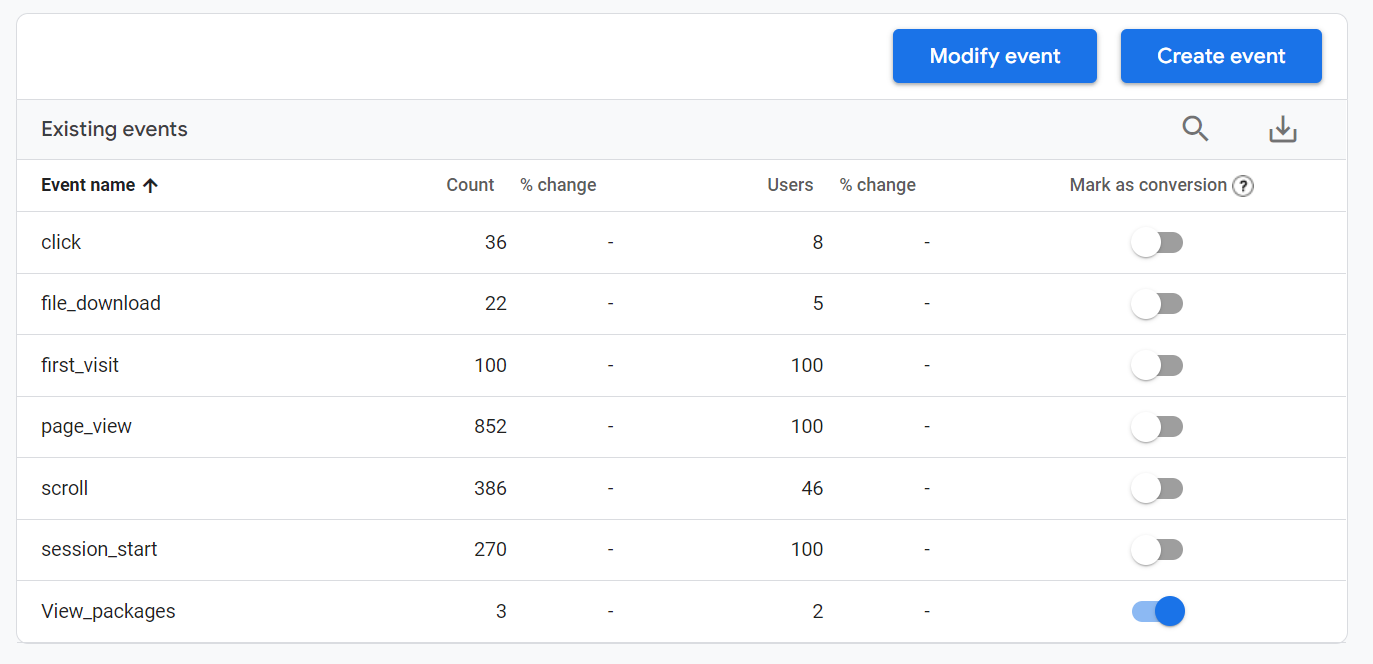
Task: Click the help icon beside Mark as conversion
Action: point(1242,186)
